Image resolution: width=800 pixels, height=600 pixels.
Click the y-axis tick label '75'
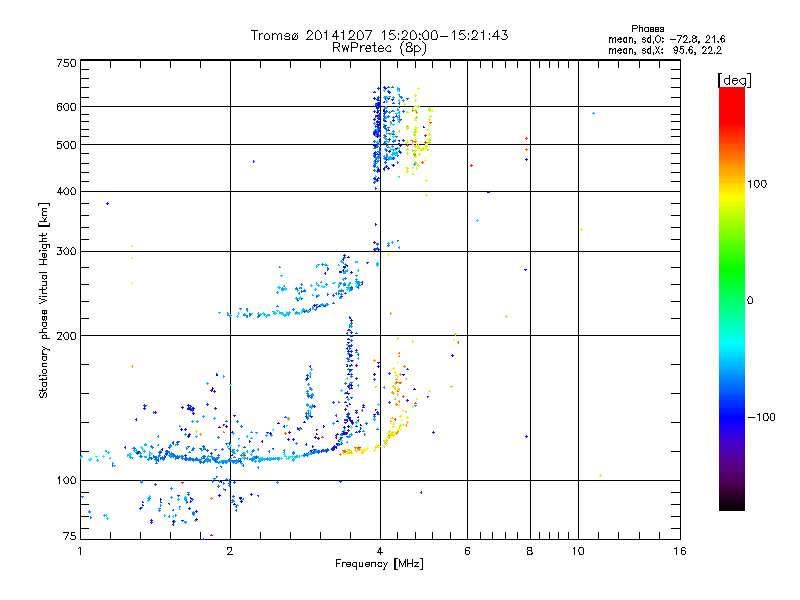[x=70, y=536]
